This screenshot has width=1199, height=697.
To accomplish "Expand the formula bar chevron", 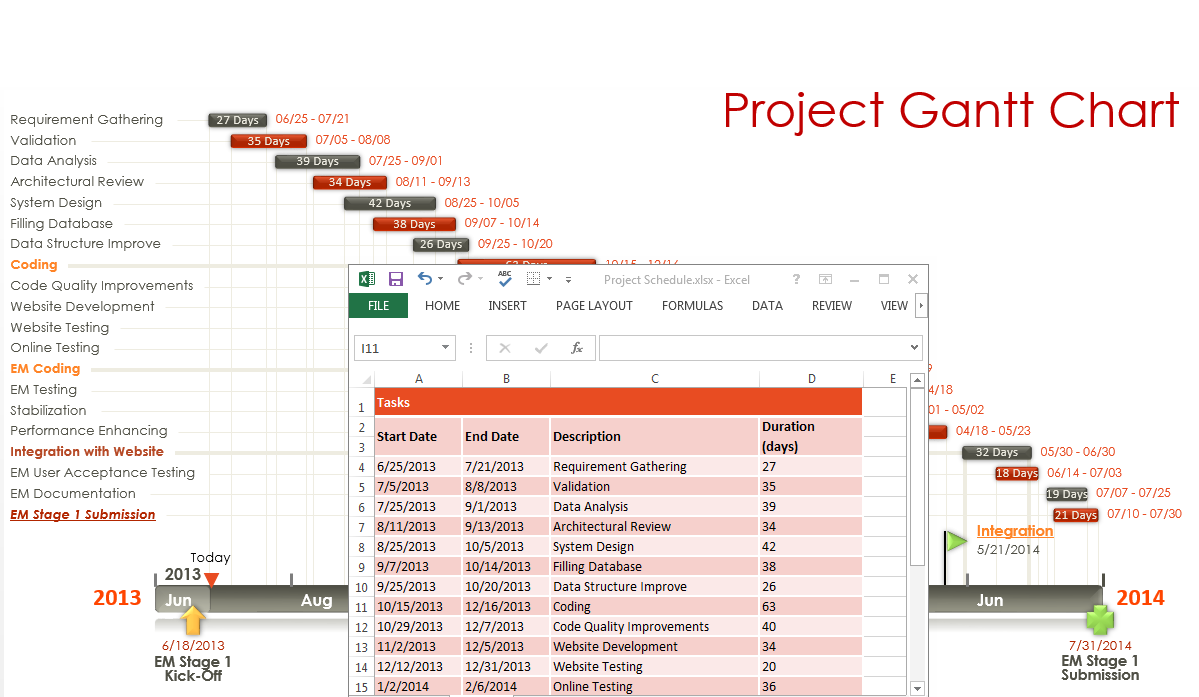I will (x=913, y=348).
